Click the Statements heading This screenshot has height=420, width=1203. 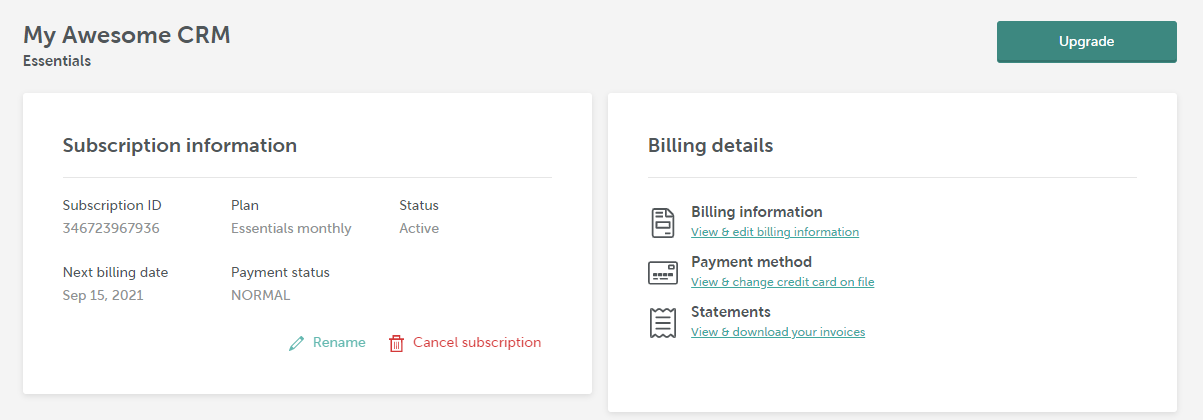[731, 312]
